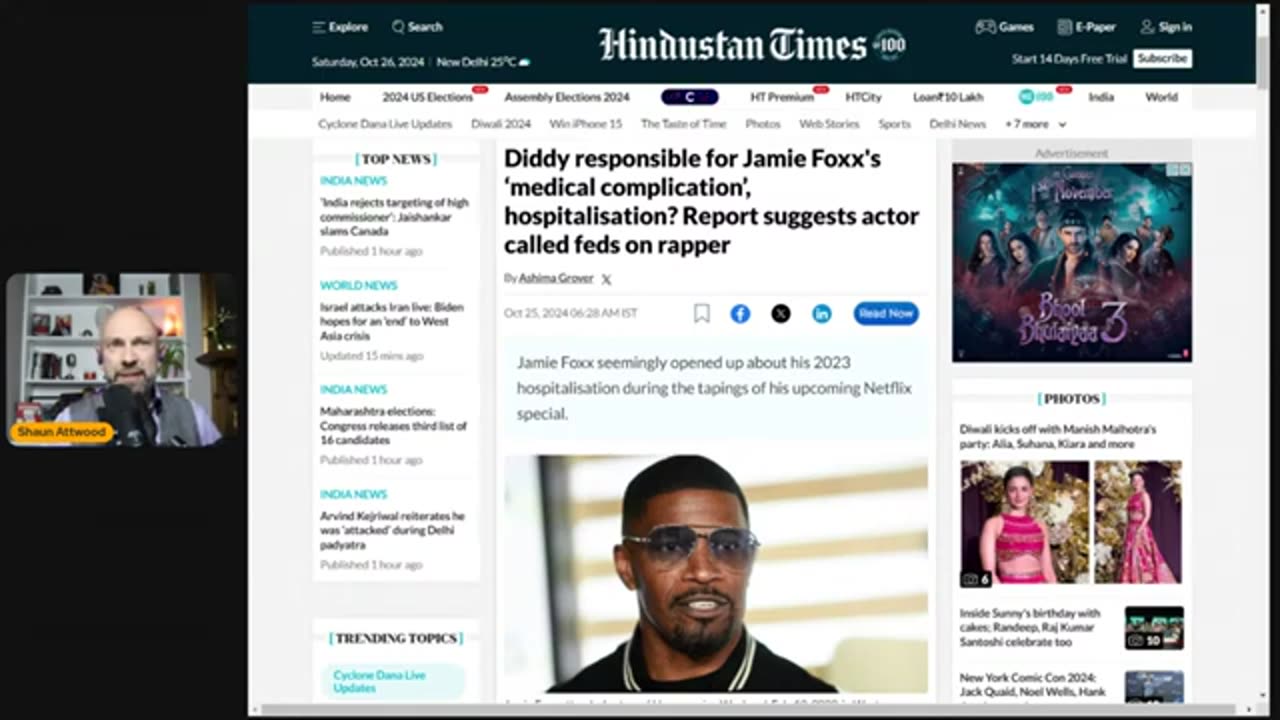Click the Sign in person icon
The image size is (1280, 720).
coord(1147,27)
